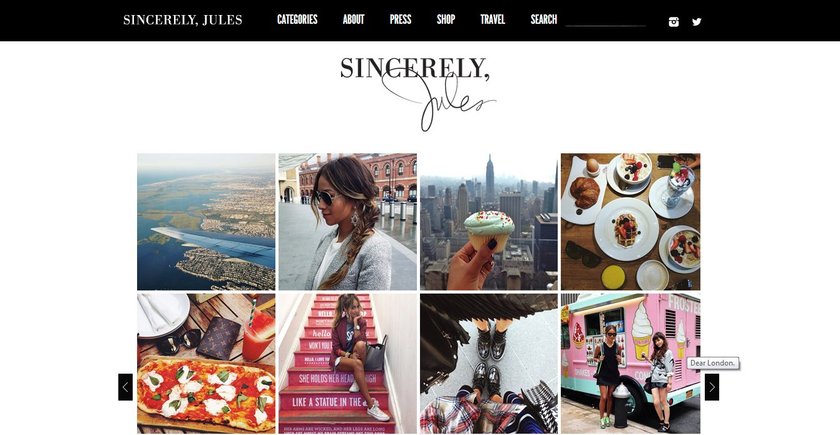Open the breakfast plates table photo

pyautogui.click(x=631, y=222)
